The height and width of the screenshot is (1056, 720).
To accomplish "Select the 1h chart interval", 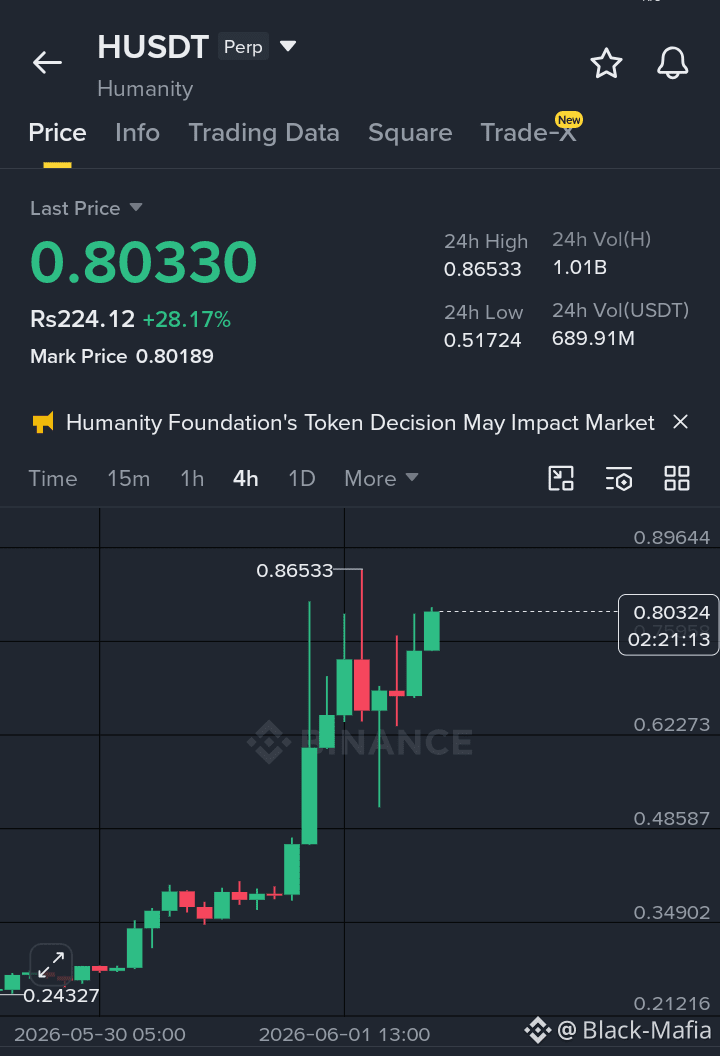I will tap(192, 479).
